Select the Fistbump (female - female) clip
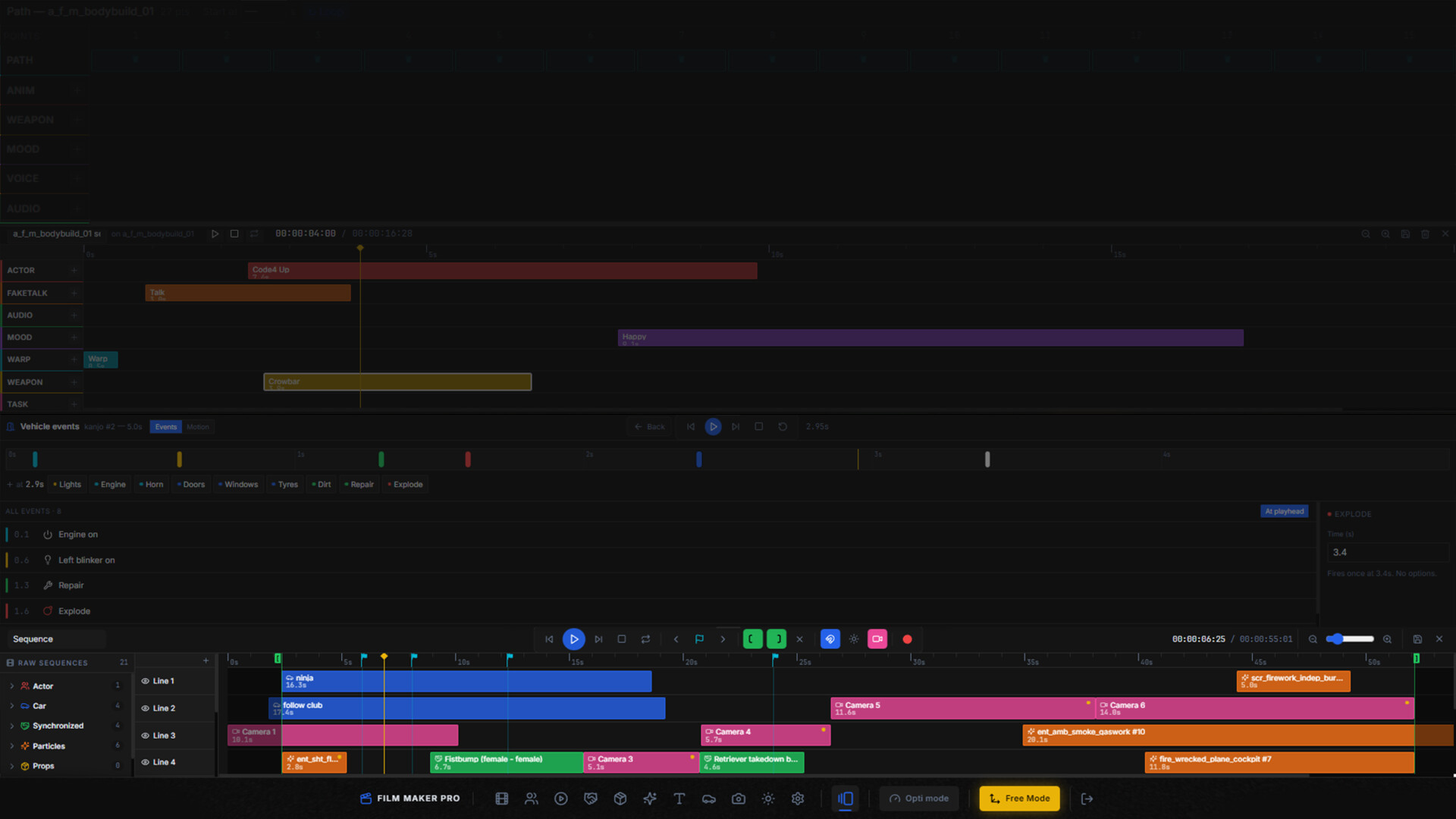This screenshot has width=1456, height=819. (x=506, y=762)
